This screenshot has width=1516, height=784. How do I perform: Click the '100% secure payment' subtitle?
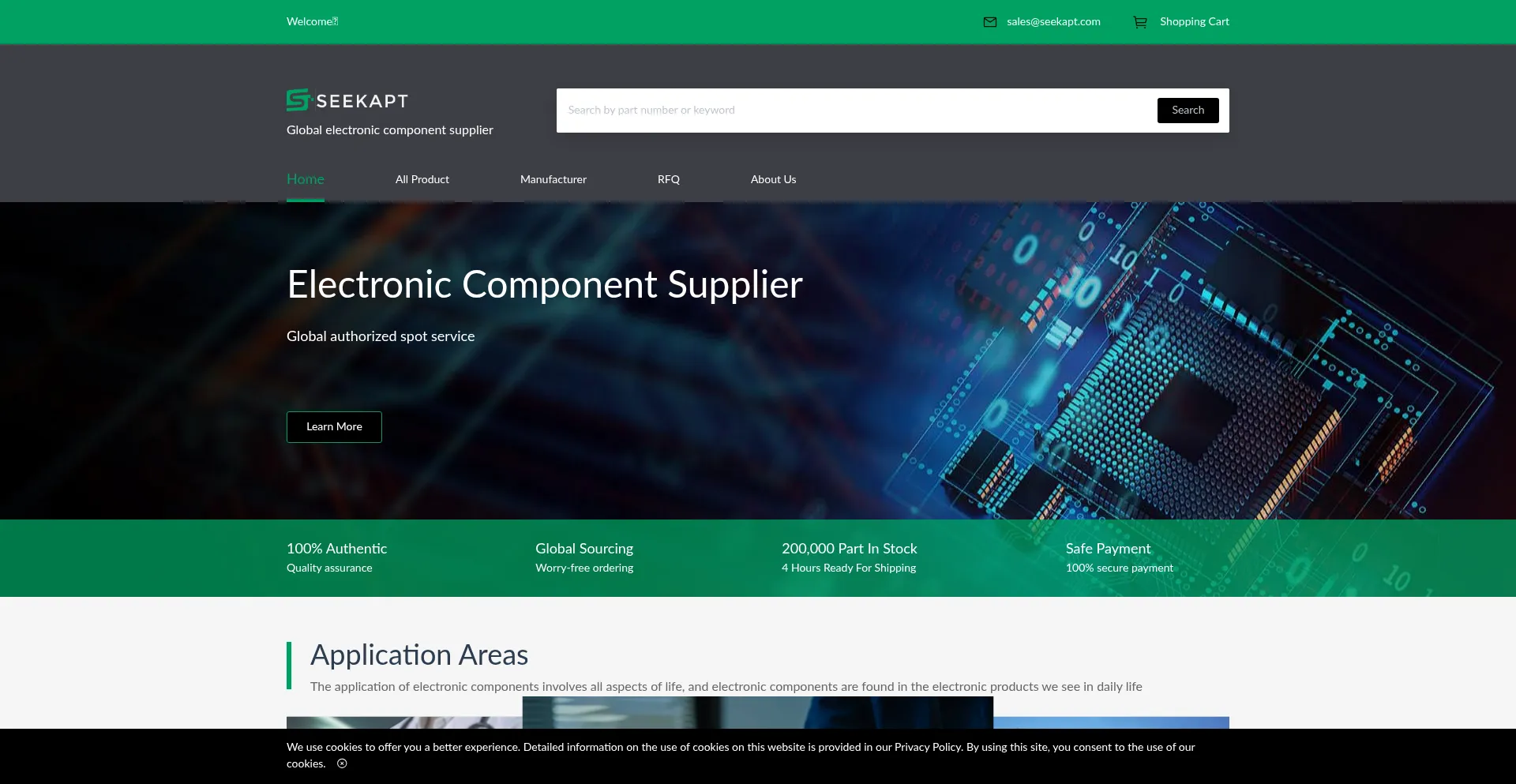(1120, 568)
